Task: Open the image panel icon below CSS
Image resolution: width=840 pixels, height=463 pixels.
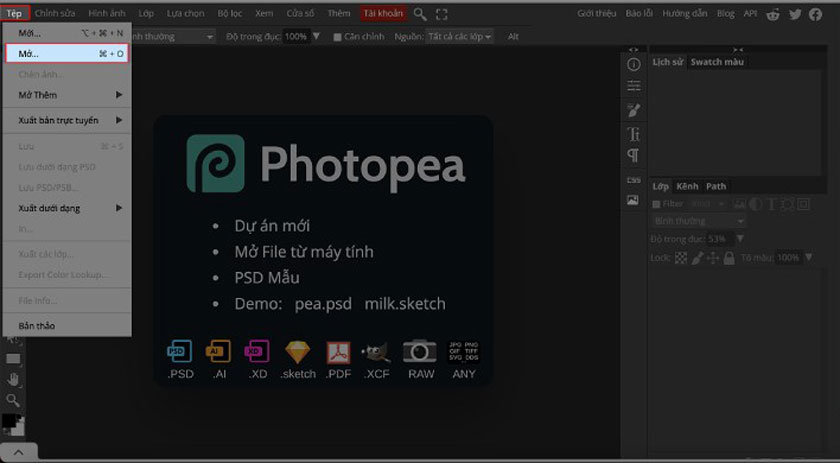Action: click(x=633, y=200)
